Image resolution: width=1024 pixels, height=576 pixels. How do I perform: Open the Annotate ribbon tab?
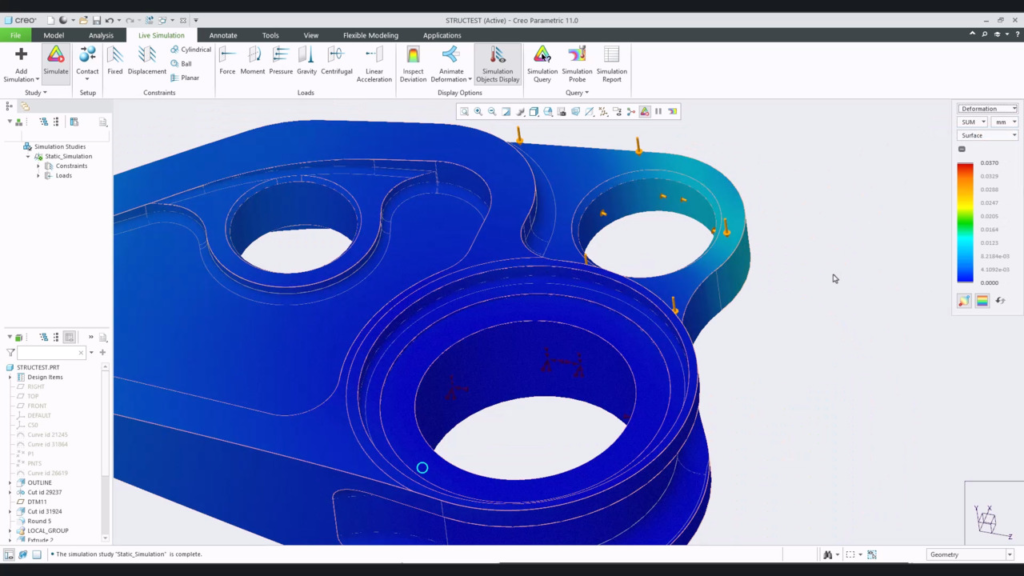click(x=222, y=33)
